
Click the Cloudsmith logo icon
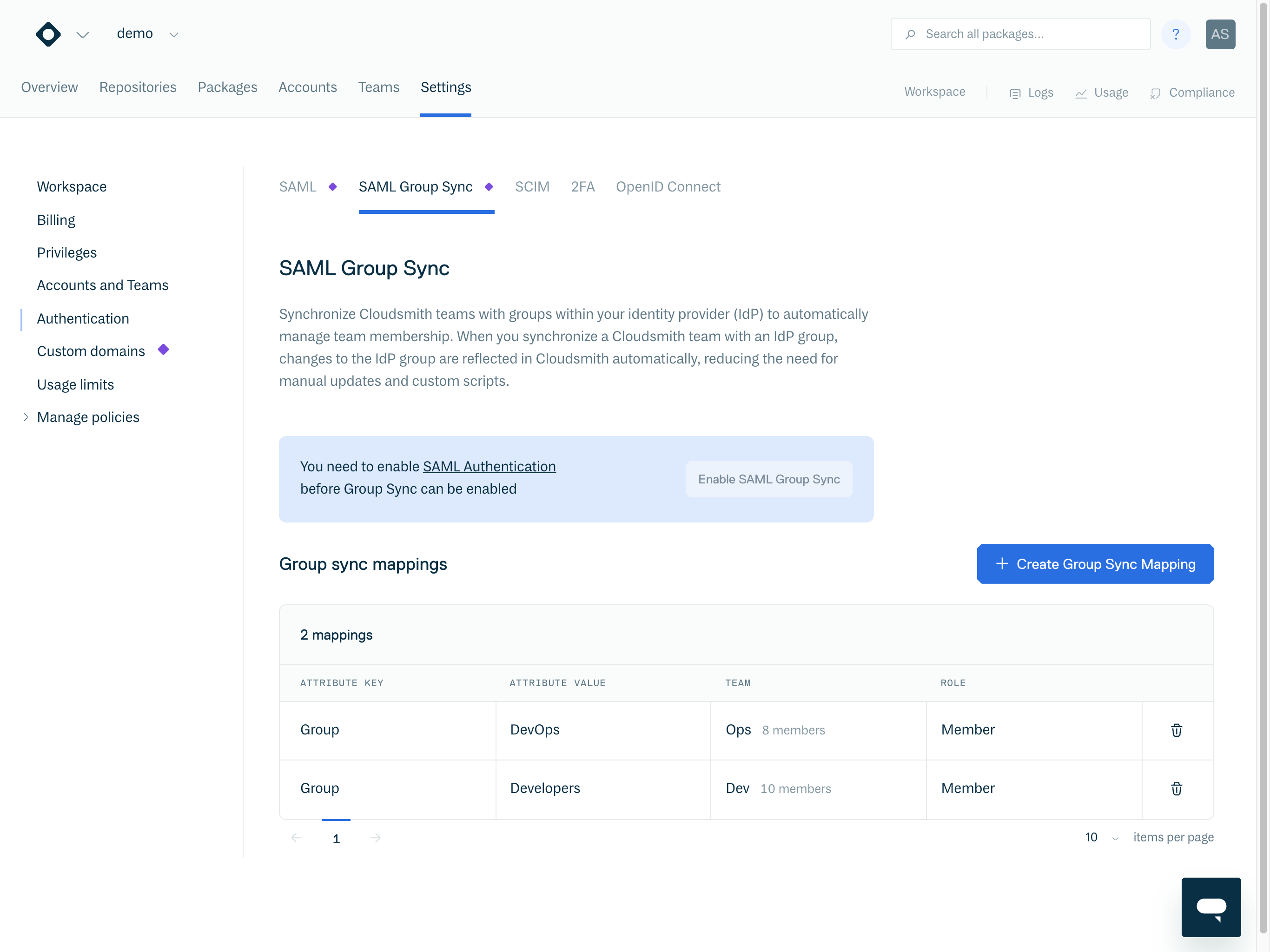tap(48, 34)
